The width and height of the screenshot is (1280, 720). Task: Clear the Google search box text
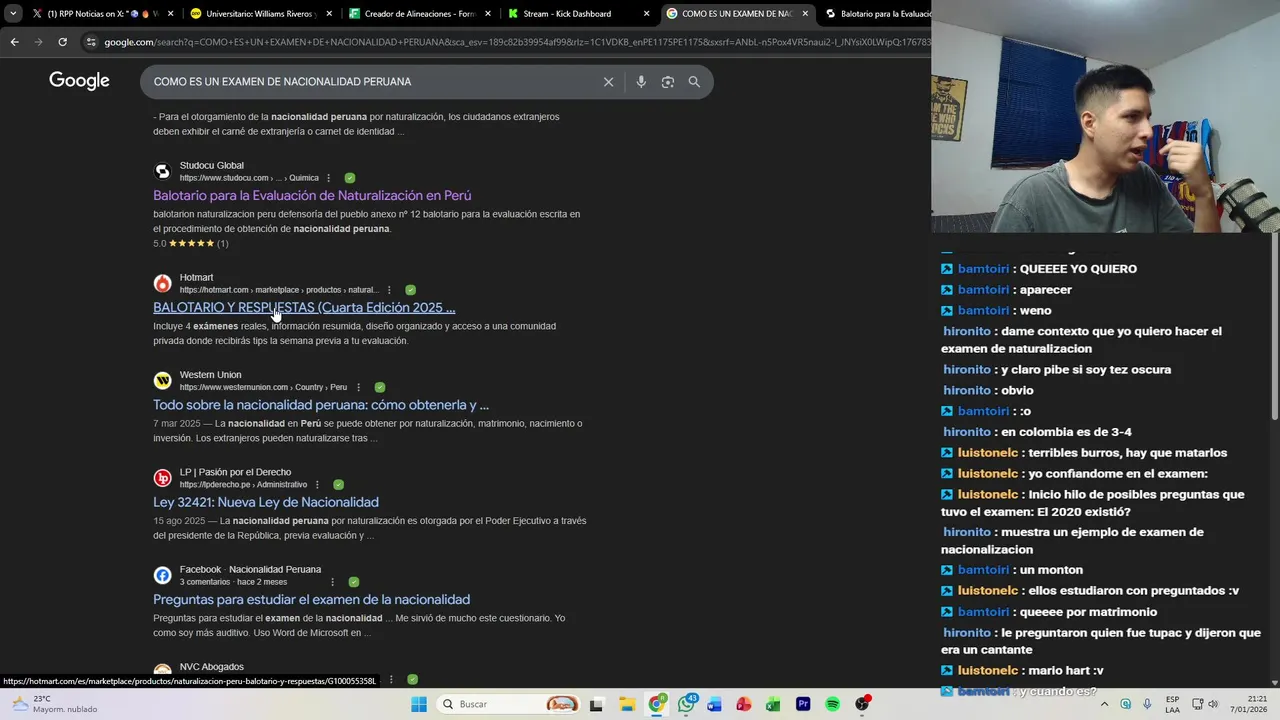pos(608,82)
